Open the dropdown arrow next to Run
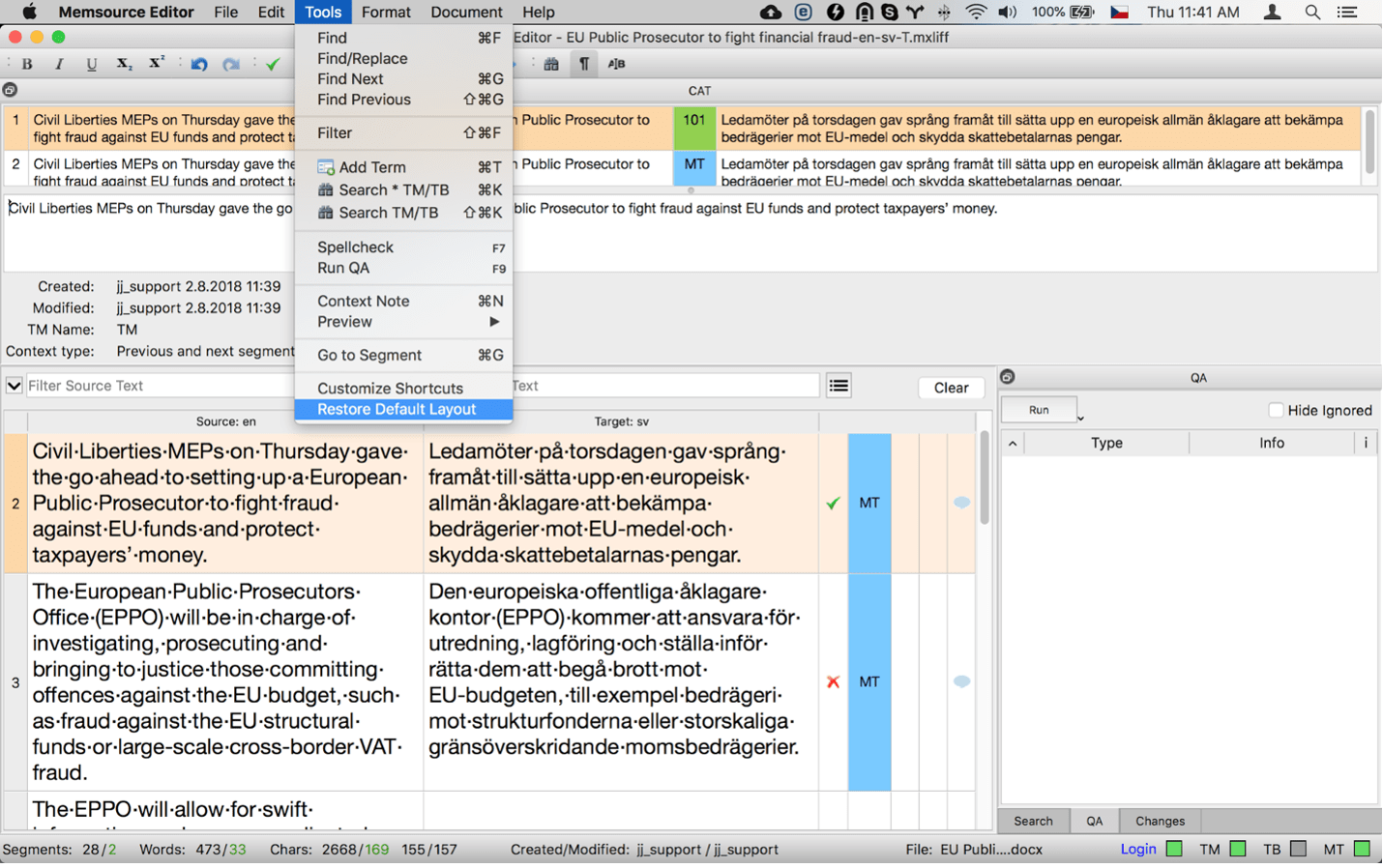 pos(1080,418)
